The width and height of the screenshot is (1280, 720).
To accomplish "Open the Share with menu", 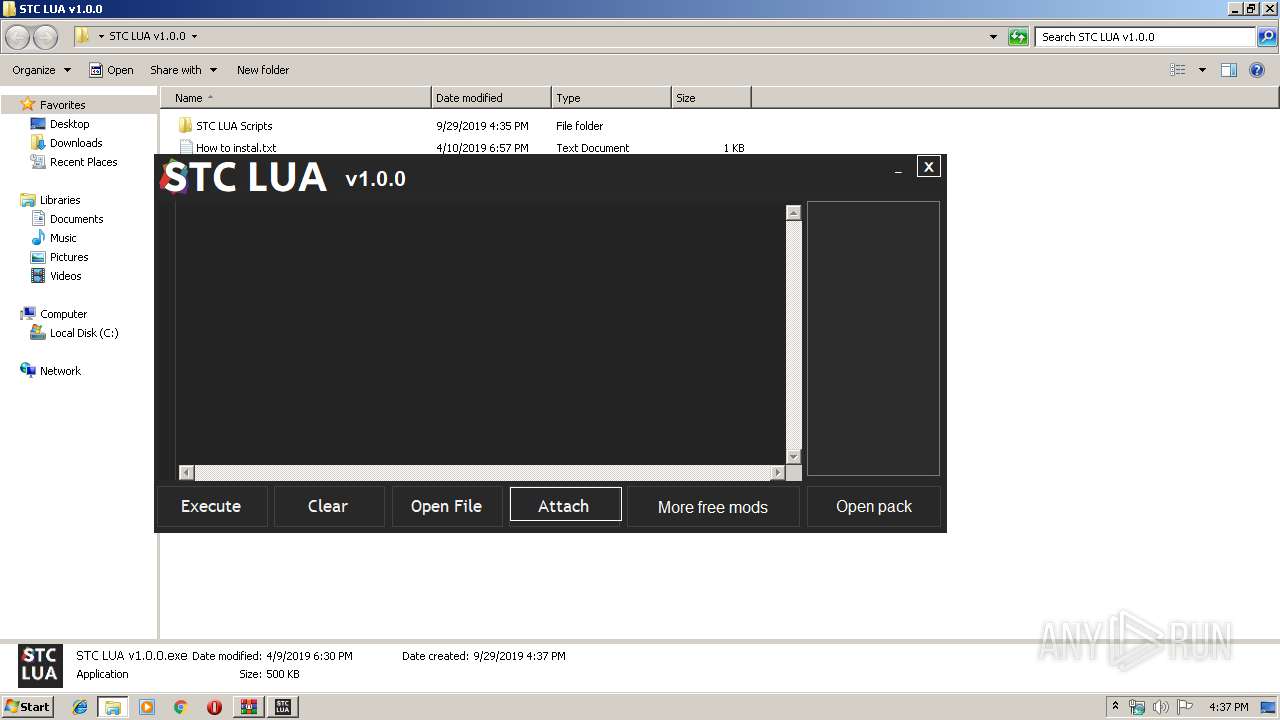I will pos(182,70).
